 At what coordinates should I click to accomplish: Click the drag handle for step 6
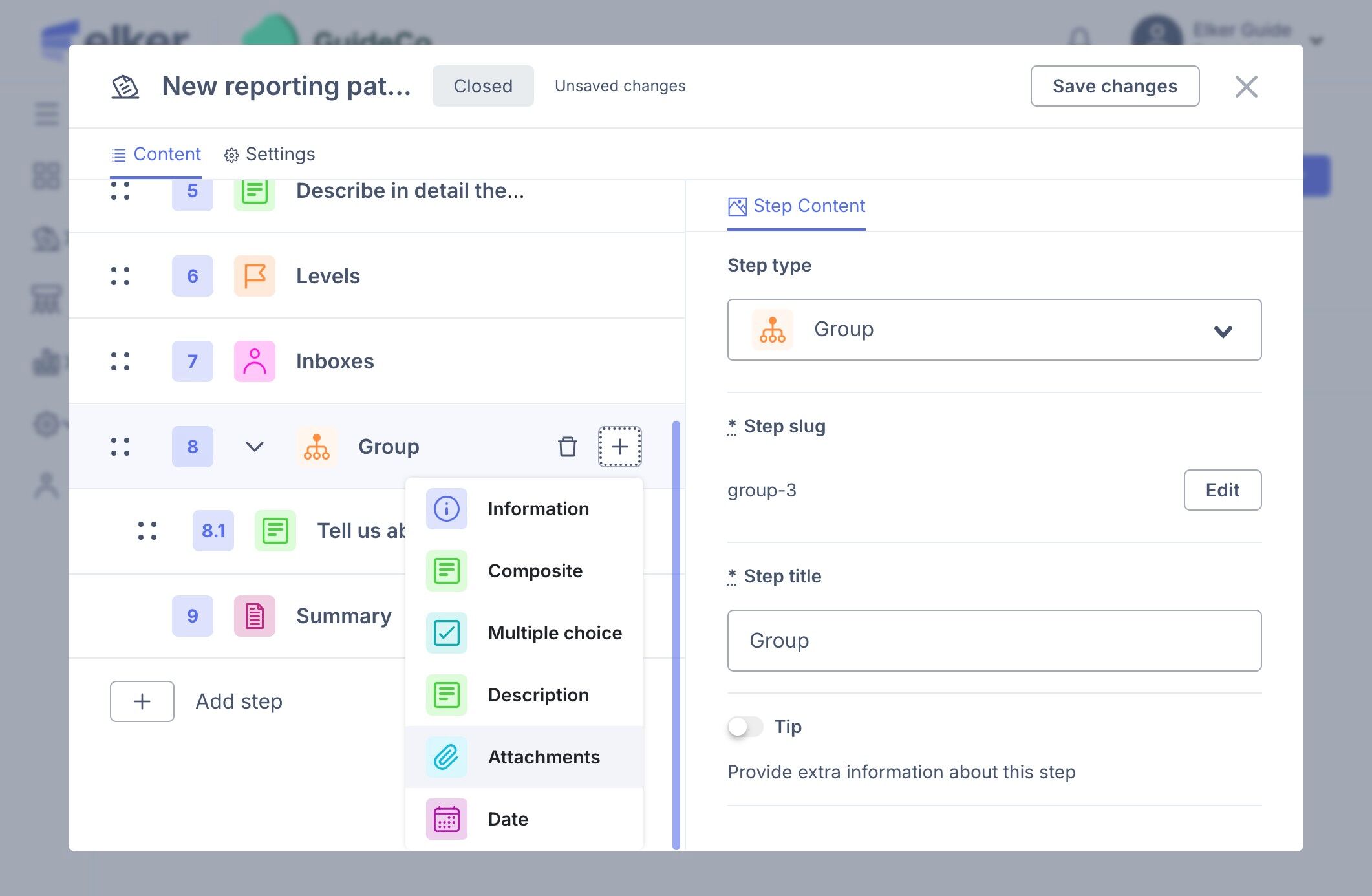pyautogui.click(x=120, y=276)
